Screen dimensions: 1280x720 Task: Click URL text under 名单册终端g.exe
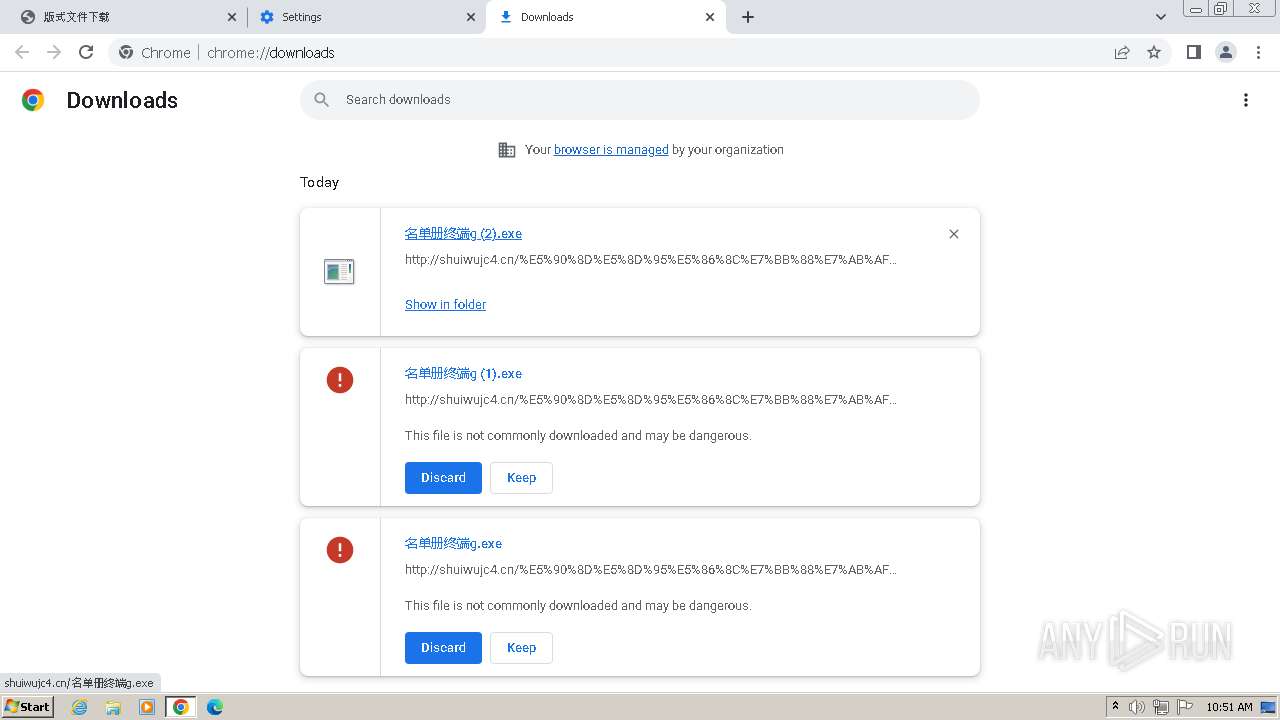point(651,570)
